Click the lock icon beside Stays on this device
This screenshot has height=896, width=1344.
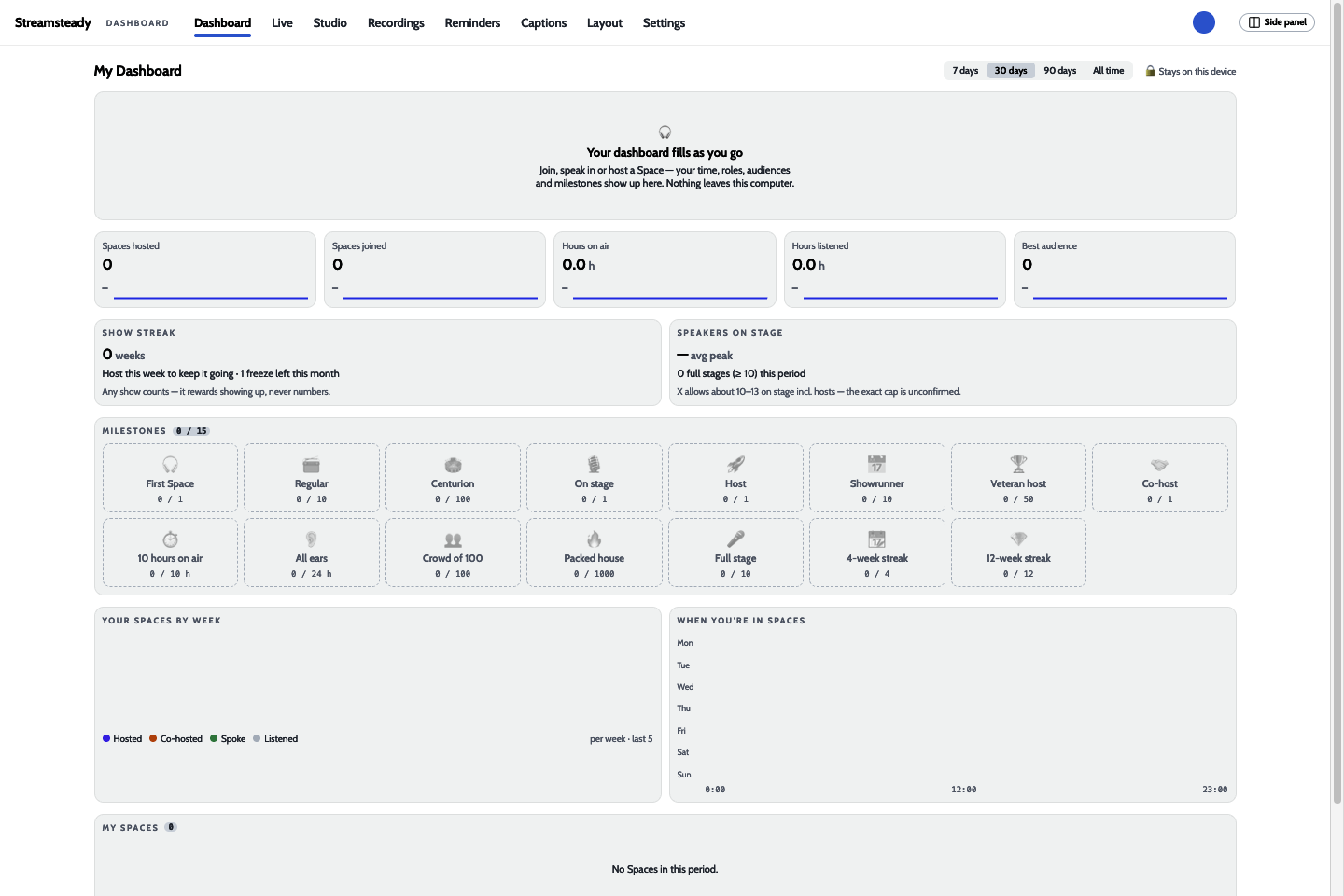[1151, 71]
